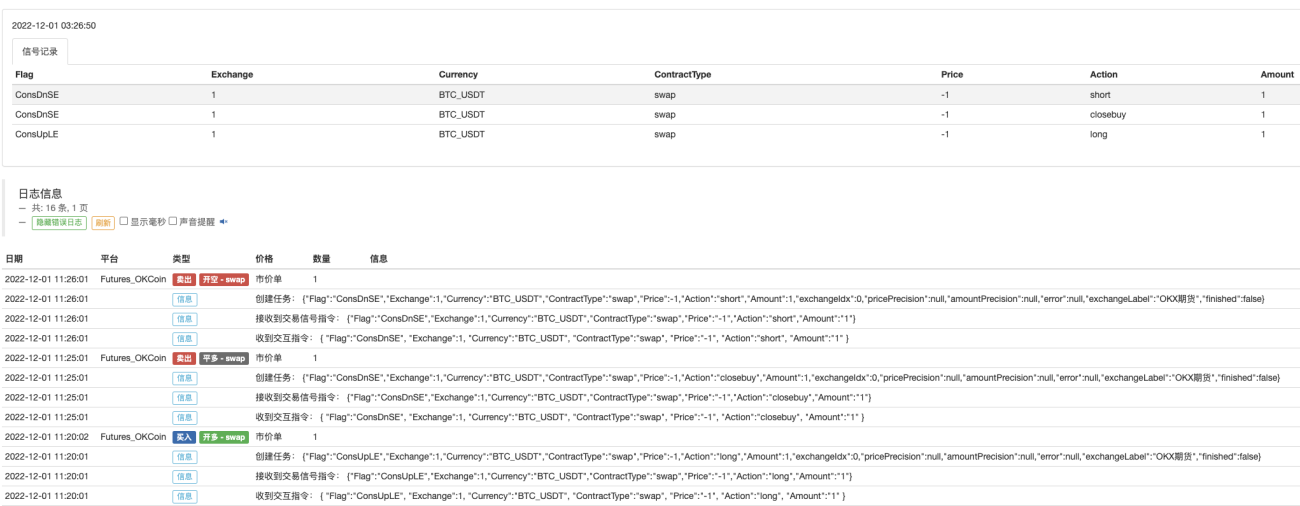
Task: Click the 信息 log column header
Action: pos(379,259)
